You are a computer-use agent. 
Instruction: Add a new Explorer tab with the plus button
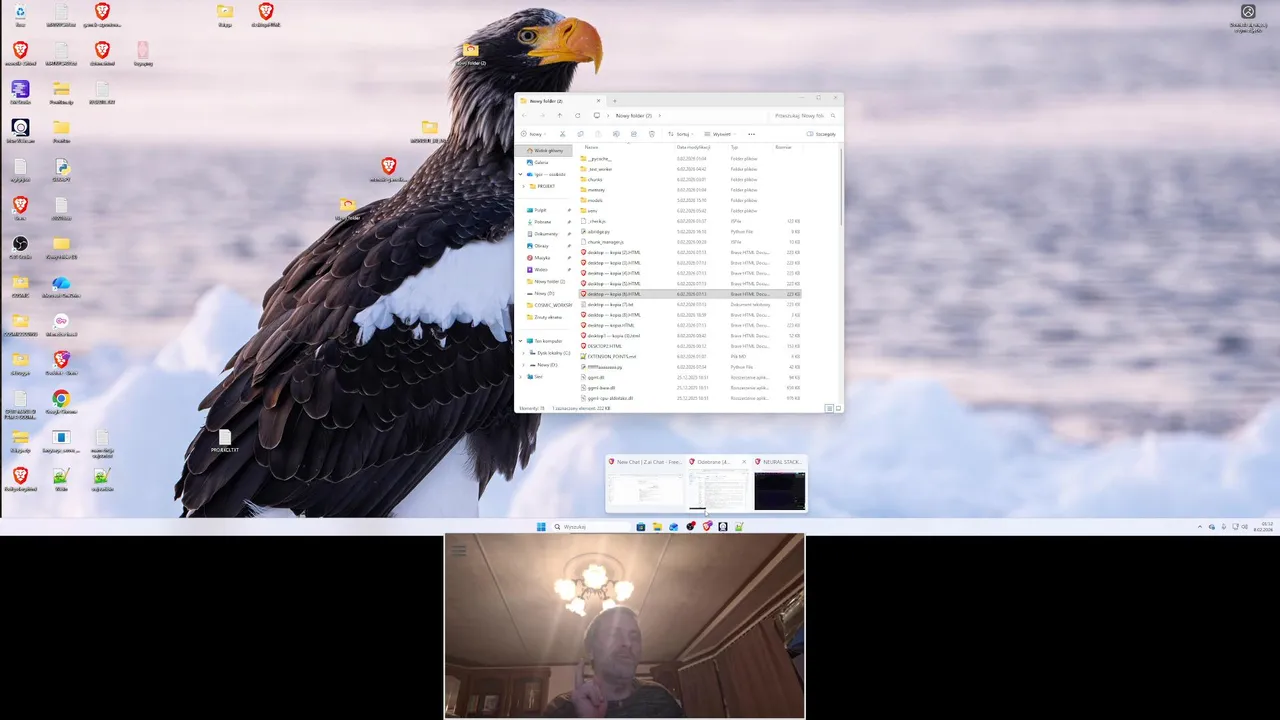tap(614, 100)
